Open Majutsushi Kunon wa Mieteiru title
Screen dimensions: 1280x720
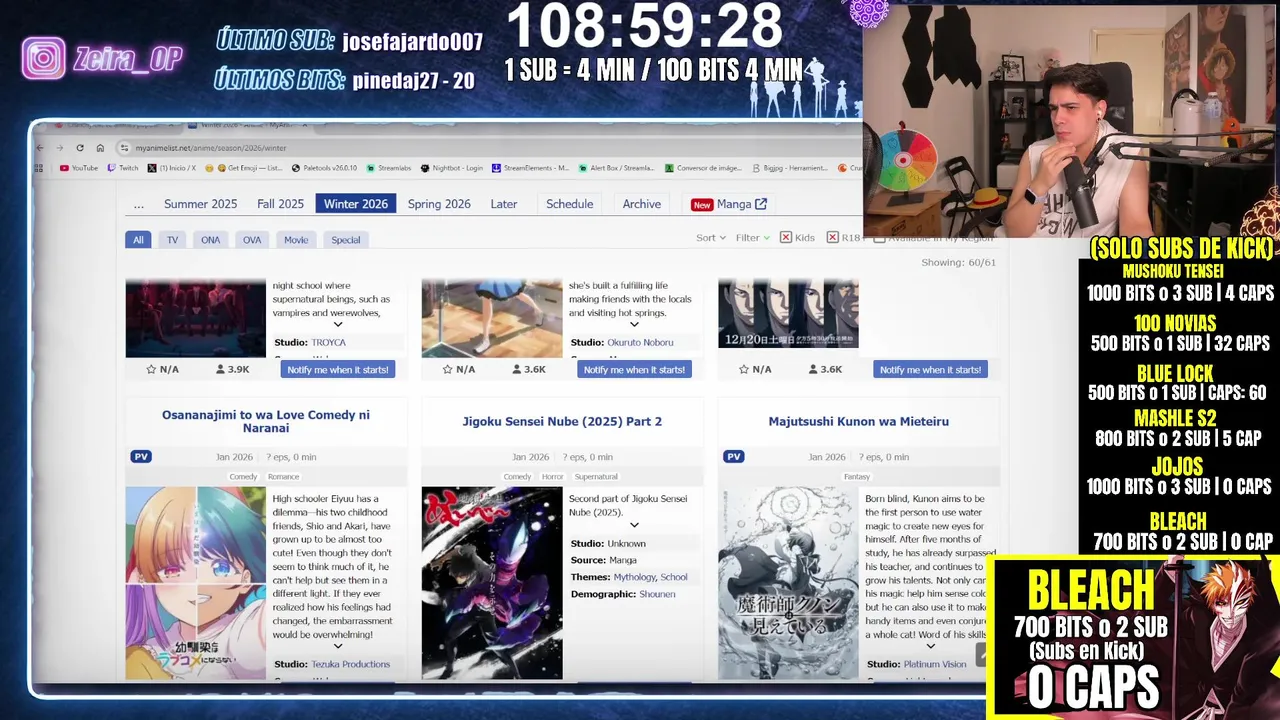(x=859, y=421)
